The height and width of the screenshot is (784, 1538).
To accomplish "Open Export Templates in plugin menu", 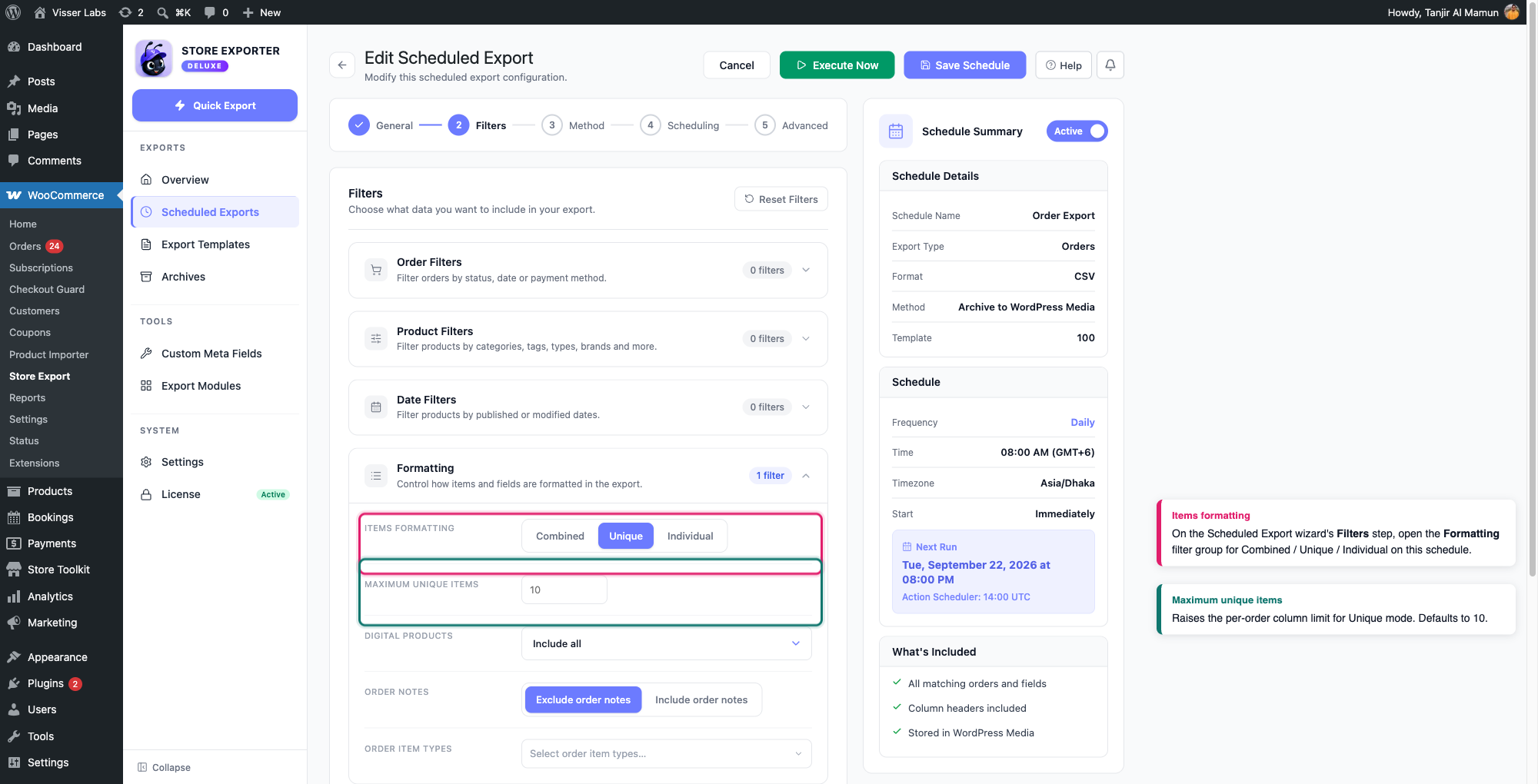I will pos(215,244).
